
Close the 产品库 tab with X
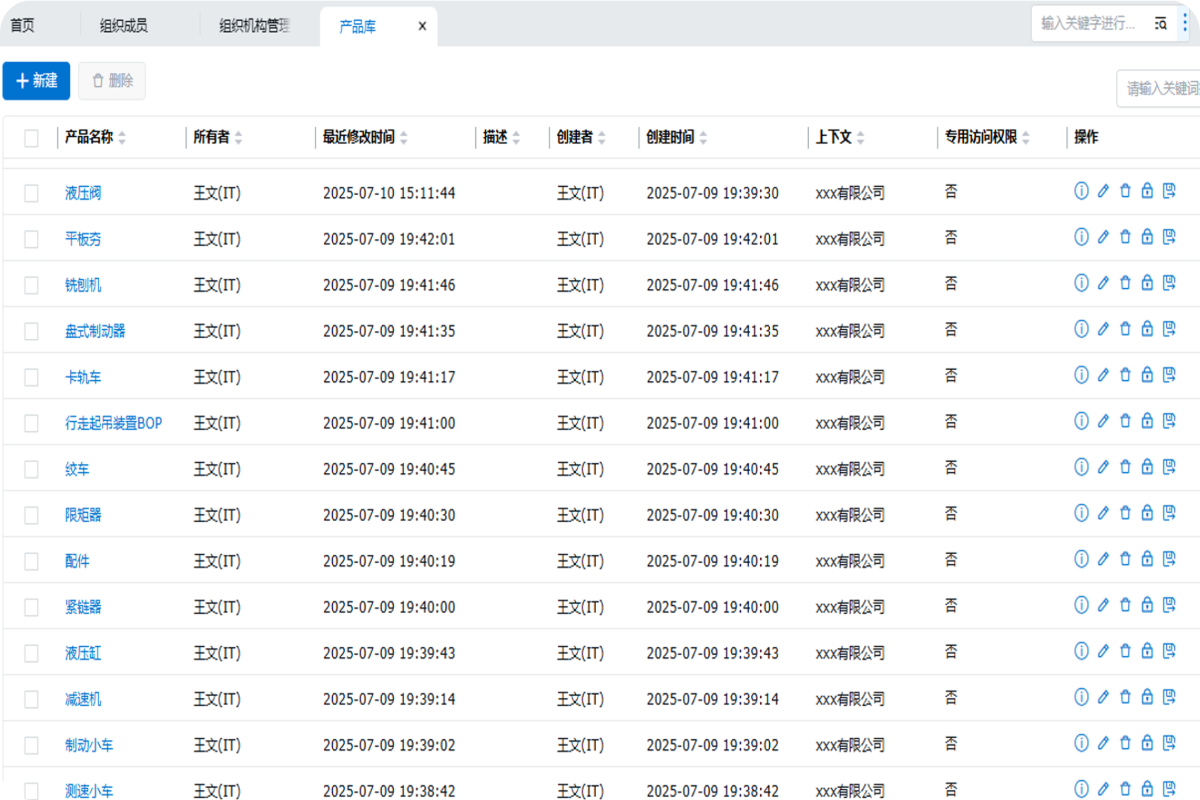[x=422, y=27]
